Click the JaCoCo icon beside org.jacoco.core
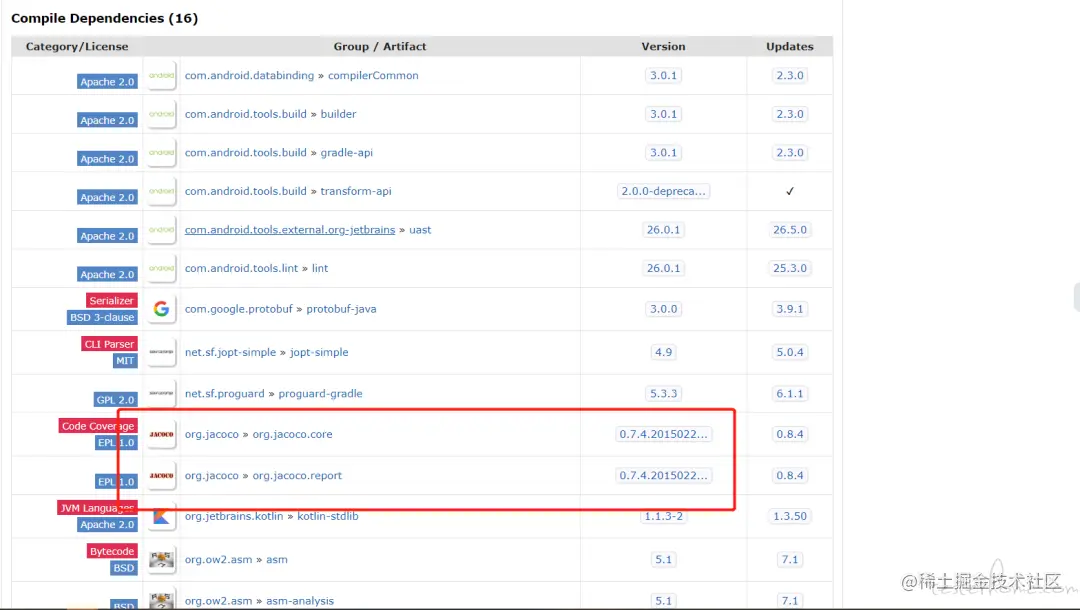Screen dimensions: 1080x610 161,434
